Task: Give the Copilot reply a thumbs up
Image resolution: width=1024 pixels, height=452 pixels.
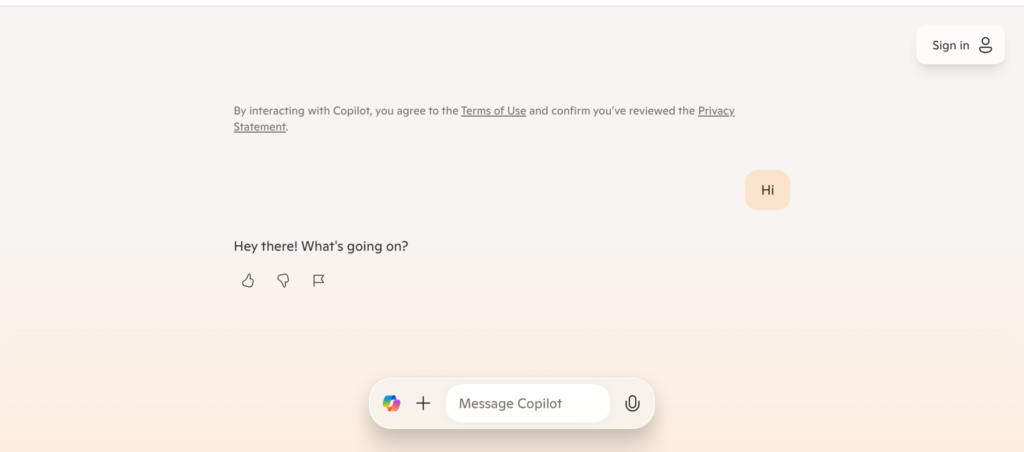Action: pos(248,281)
